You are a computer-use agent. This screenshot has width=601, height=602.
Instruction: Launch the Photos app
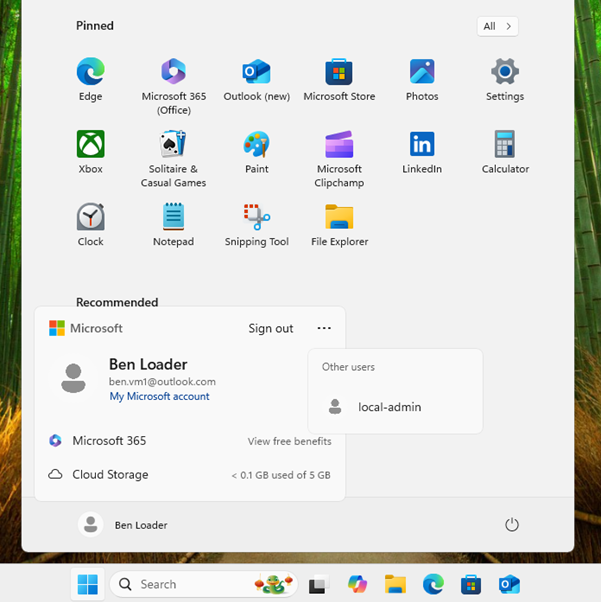(x=422, y=80)
